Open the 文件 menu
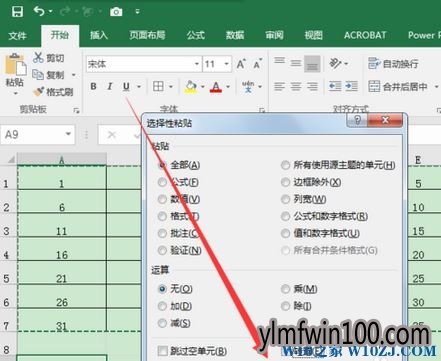Viewport: 441px width, 361px height. [17, 35]
